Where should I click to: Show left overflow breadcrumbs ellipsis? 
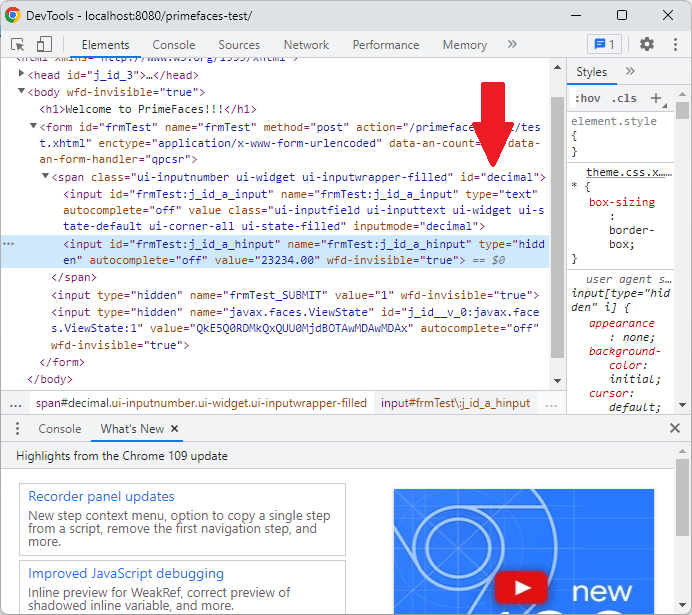click(x=15, y=404)
